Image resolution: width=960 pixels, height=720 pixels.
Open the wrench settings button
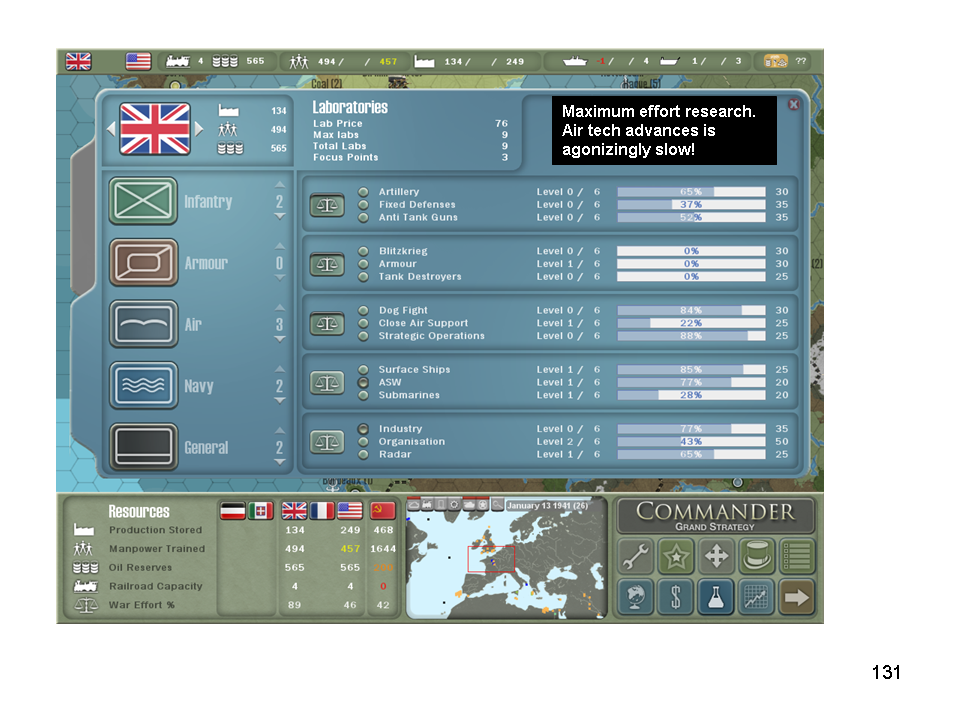tap(636, 557)
